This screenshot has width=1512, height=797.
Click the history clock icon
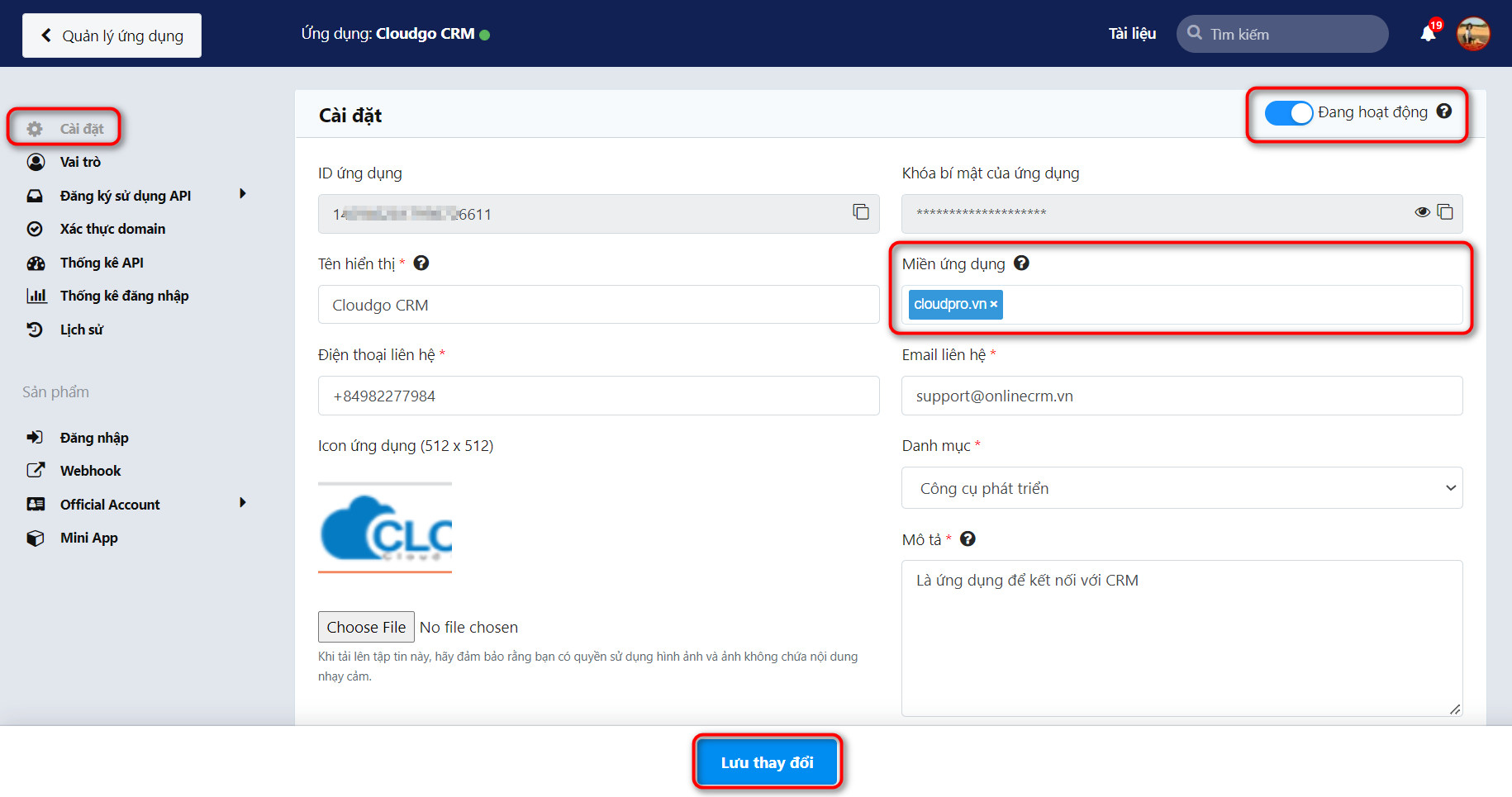point(35,330)
